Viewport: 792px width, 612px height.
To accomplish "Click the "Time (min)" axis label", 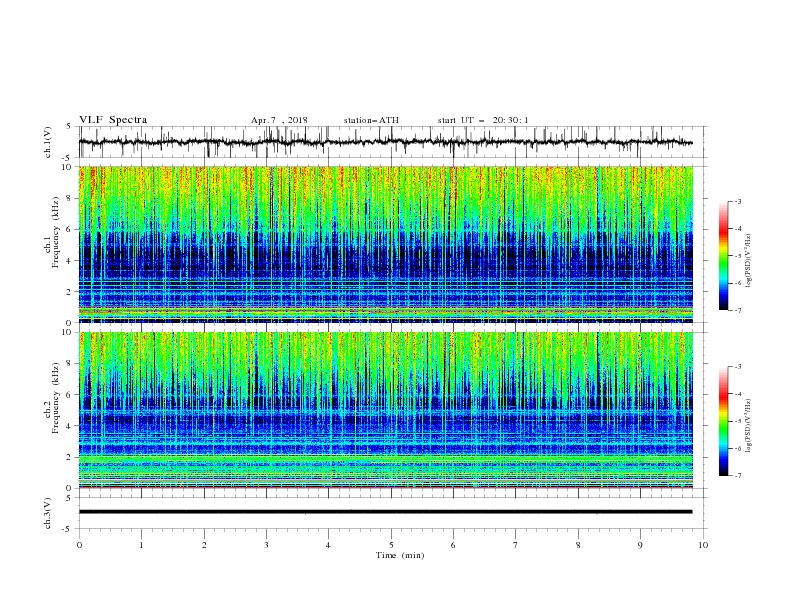I will [400, 555].
